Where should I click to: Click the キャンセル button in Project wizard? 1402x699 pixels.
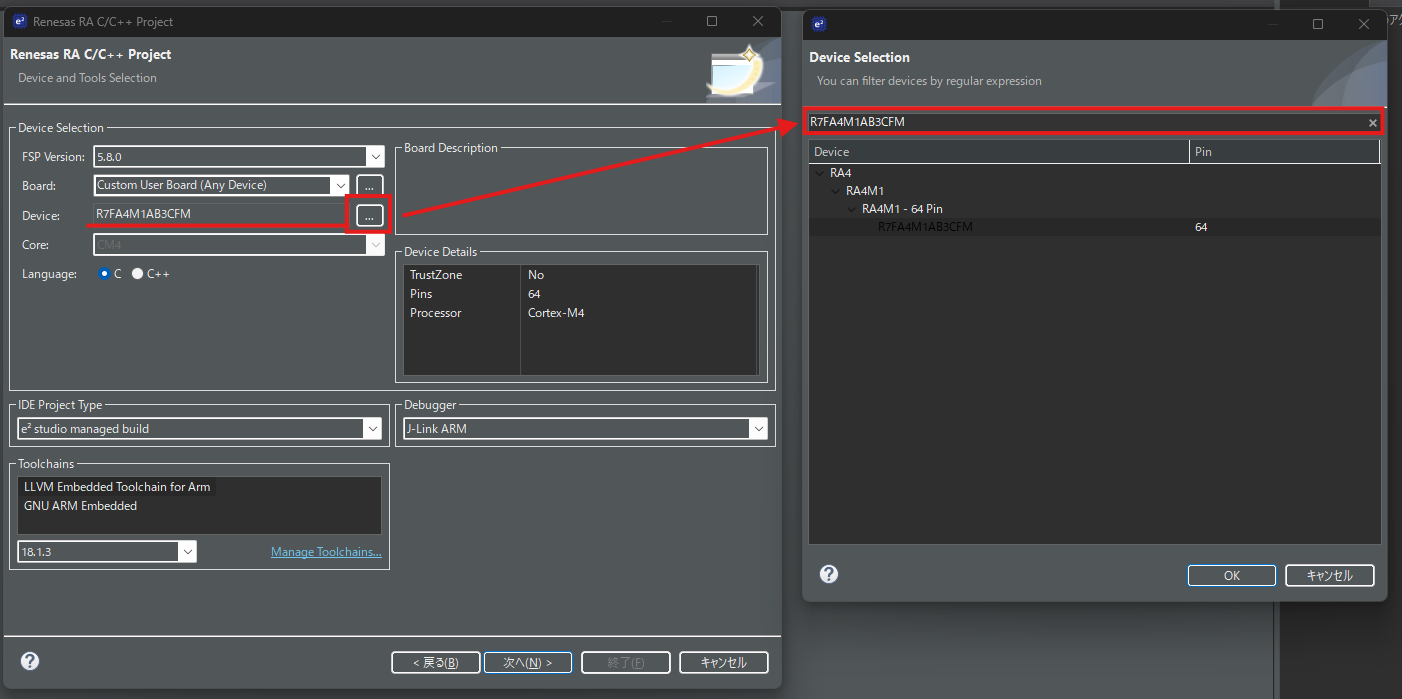[724, 662]
